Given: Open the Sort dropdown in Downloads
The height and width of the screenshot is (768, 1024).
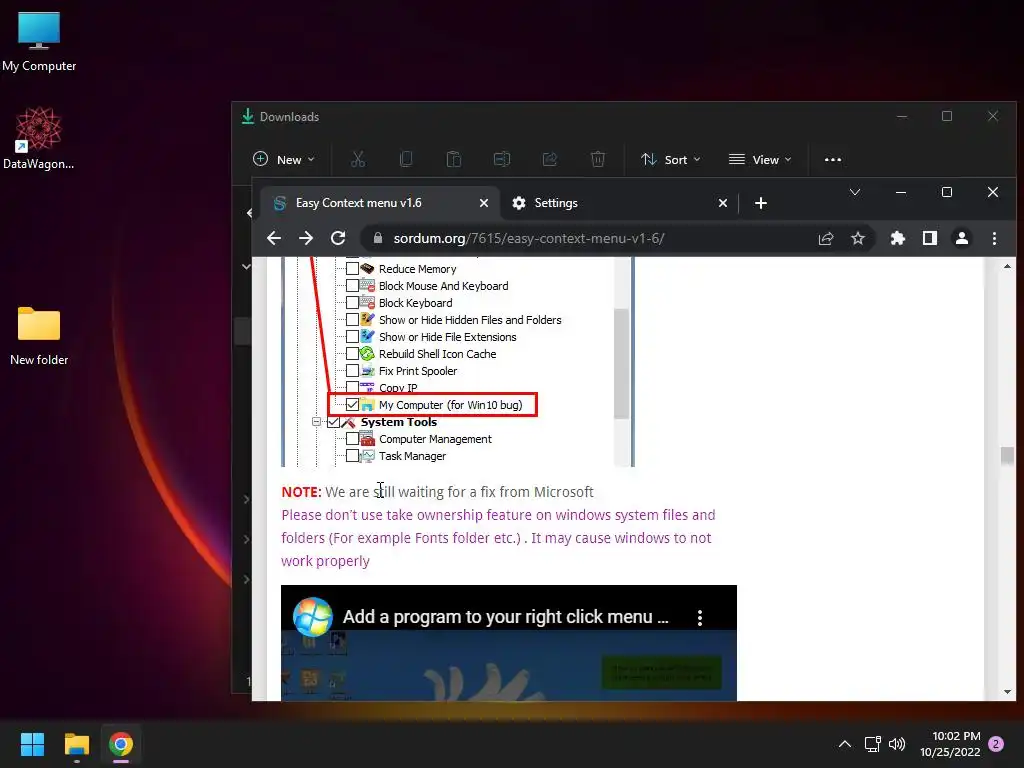Looking at the screenshot, I should 670,159.
